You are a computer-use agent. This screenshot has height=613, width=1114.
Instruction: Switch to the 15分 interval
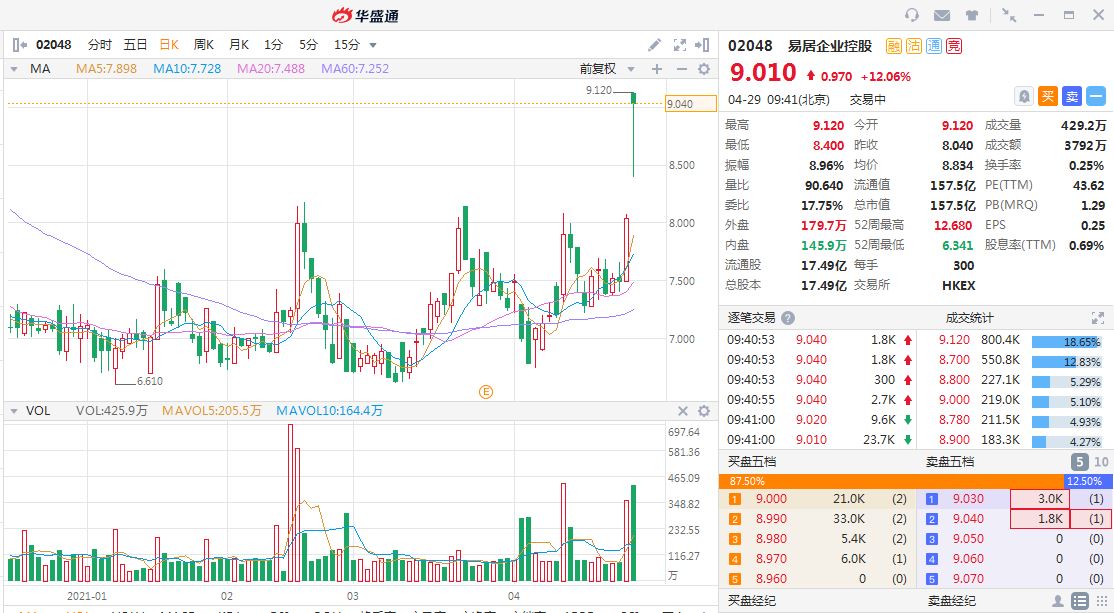[347, 45]
